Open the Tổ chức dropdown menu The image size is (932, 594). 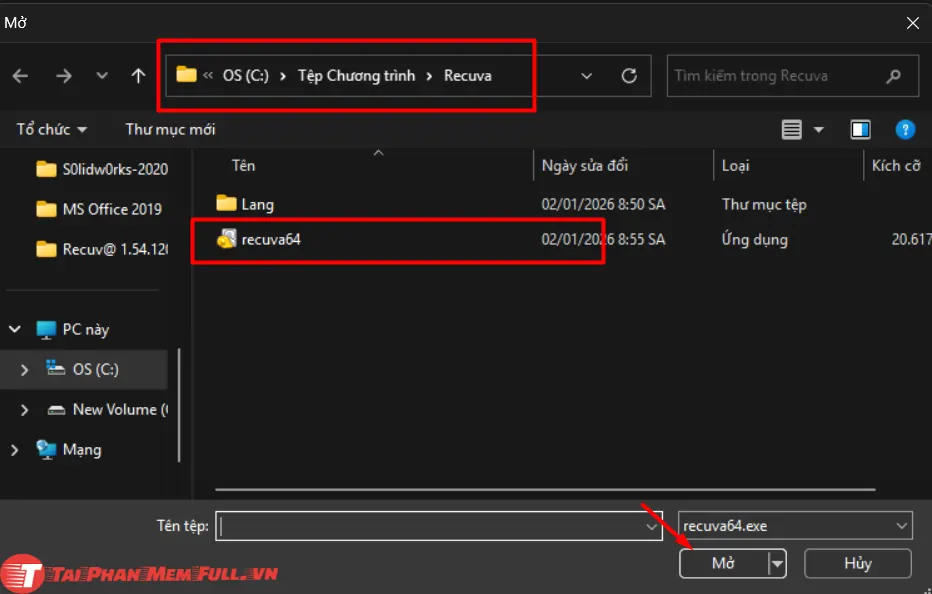click(48, 128)
